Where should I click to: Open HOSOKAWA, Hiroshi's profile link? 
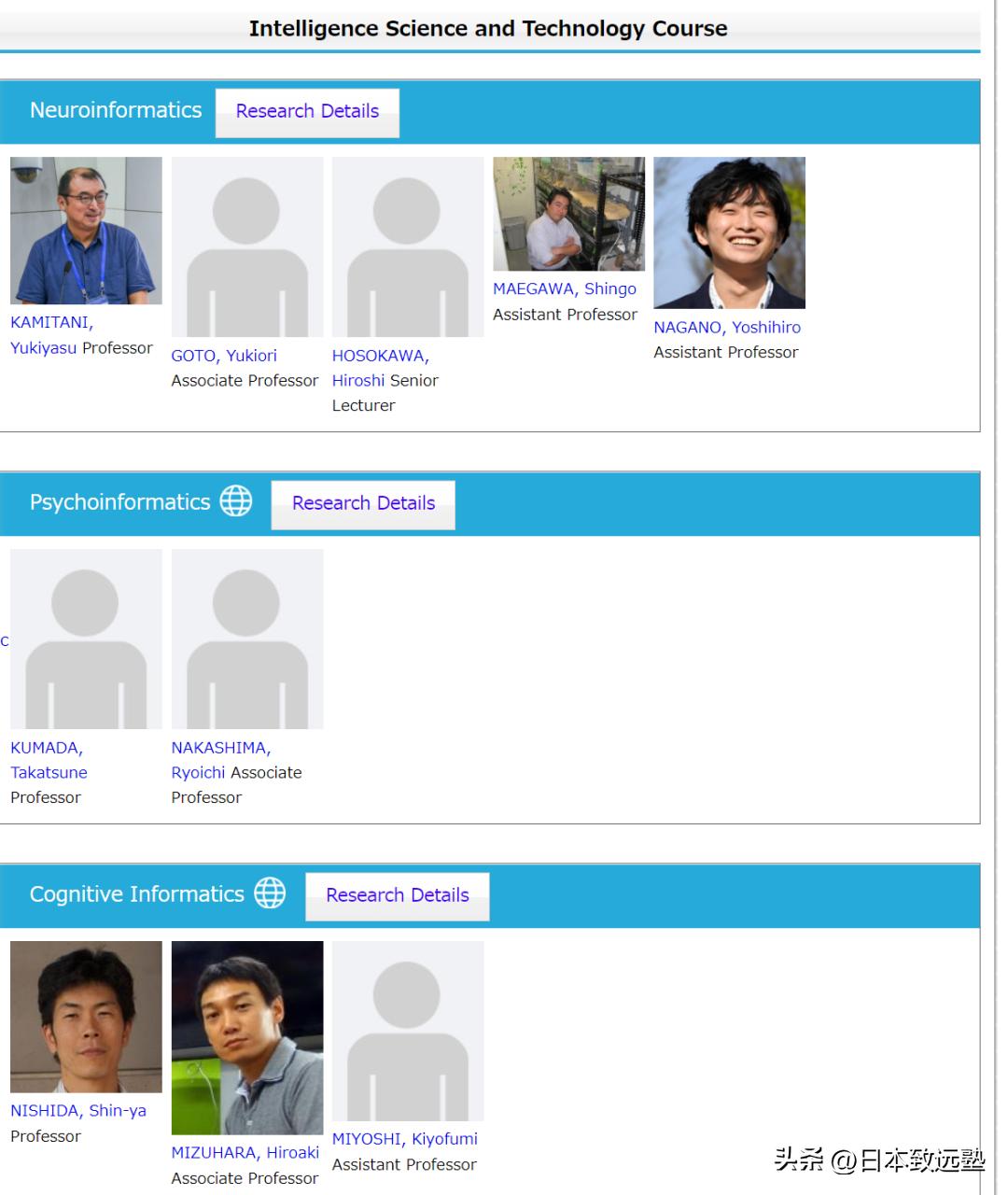[x=381, y=356]
